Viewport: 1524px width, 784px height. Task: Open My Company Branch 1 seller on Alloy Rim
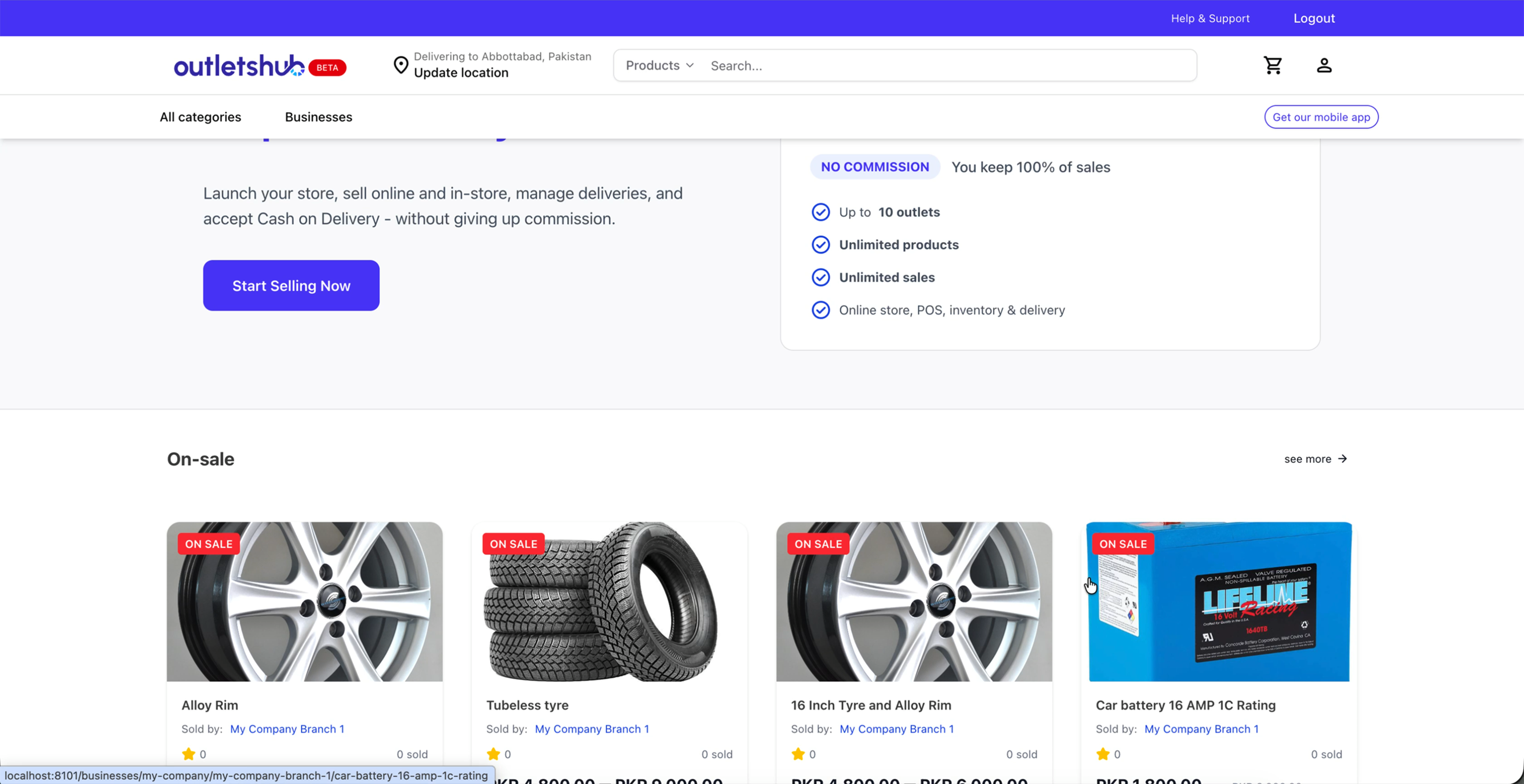pyautogui.click(x=287, y=729)
